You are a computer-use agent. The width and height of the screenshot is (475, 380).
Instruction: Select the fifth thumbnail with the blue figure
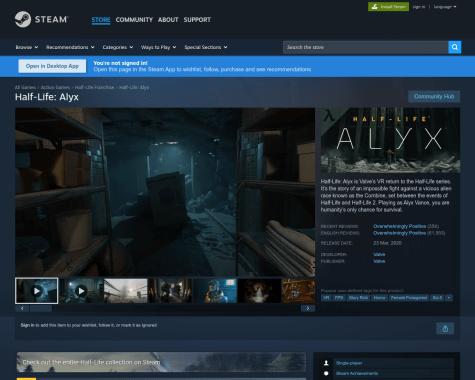pyautogui.click(x=215, y=291)
